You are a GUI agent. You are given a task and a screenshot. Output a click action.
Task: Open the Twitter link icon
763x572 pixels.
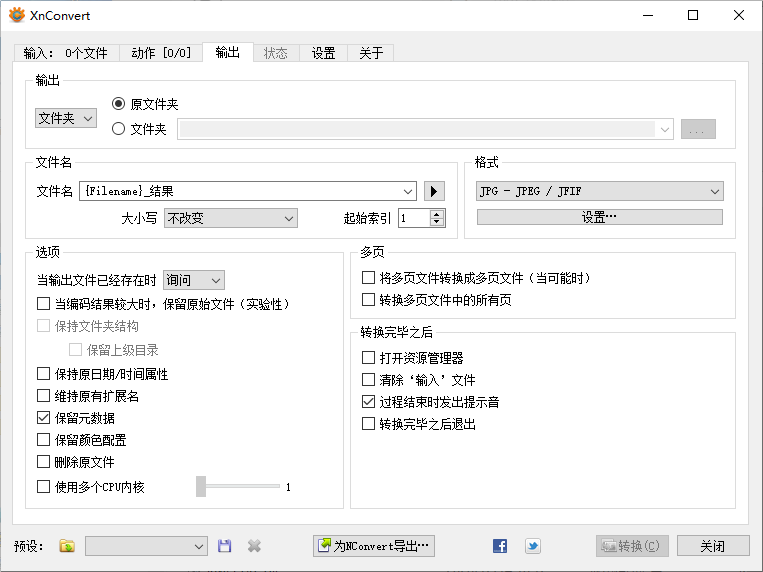click(x=533, y=546)
